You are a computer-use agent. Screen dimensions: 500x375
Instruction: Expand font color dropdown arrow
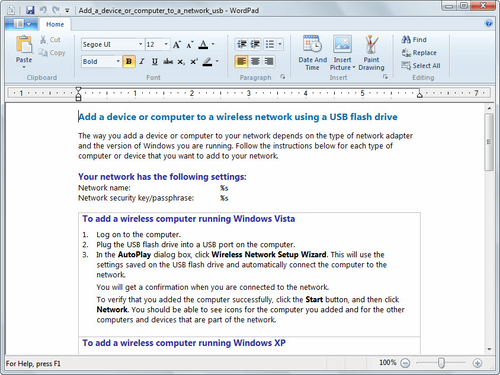[x=213, y=44]
